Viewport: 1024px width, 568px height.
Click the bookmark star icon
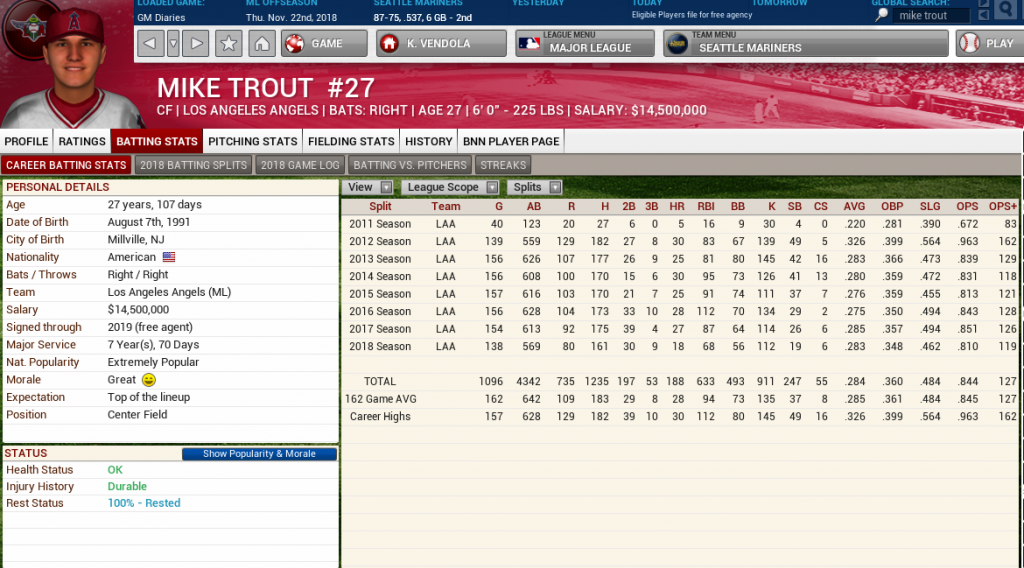click(x=228, y=43)
